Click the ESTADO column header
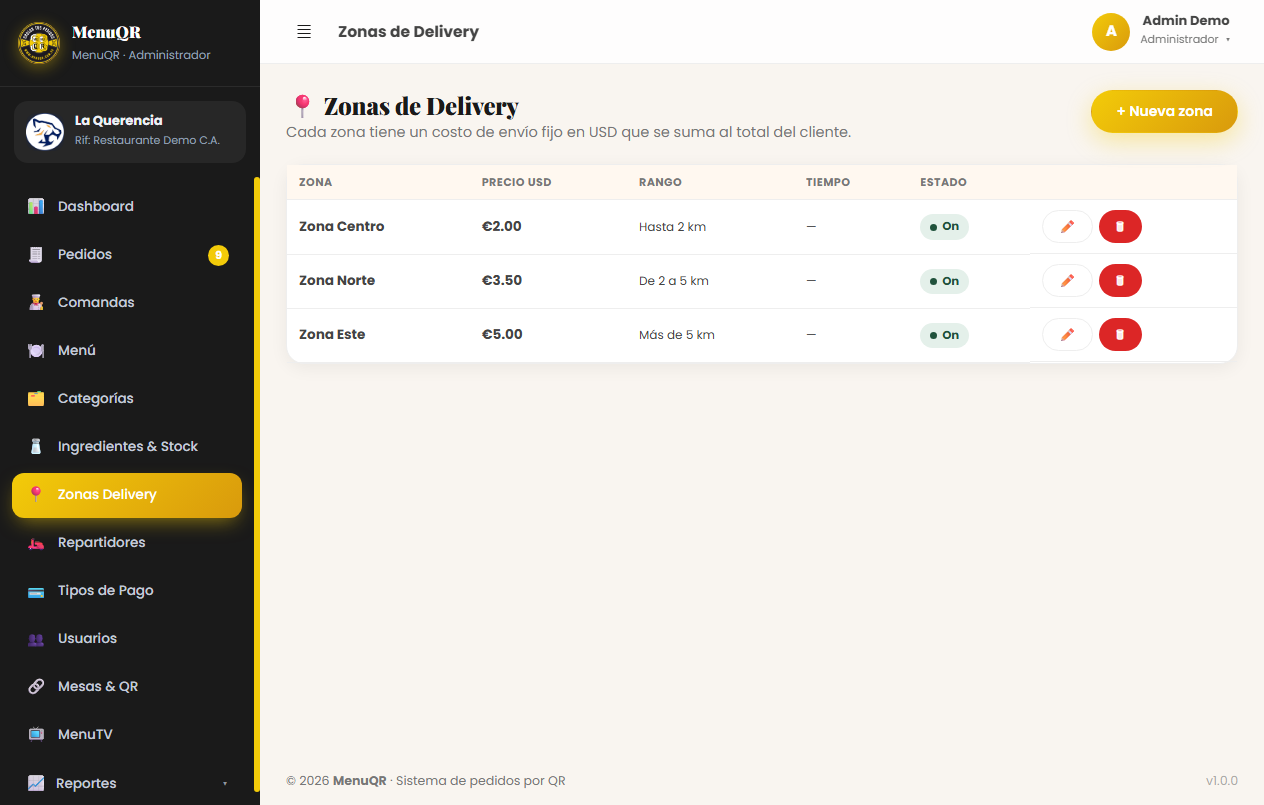 [x=943, y=182]
